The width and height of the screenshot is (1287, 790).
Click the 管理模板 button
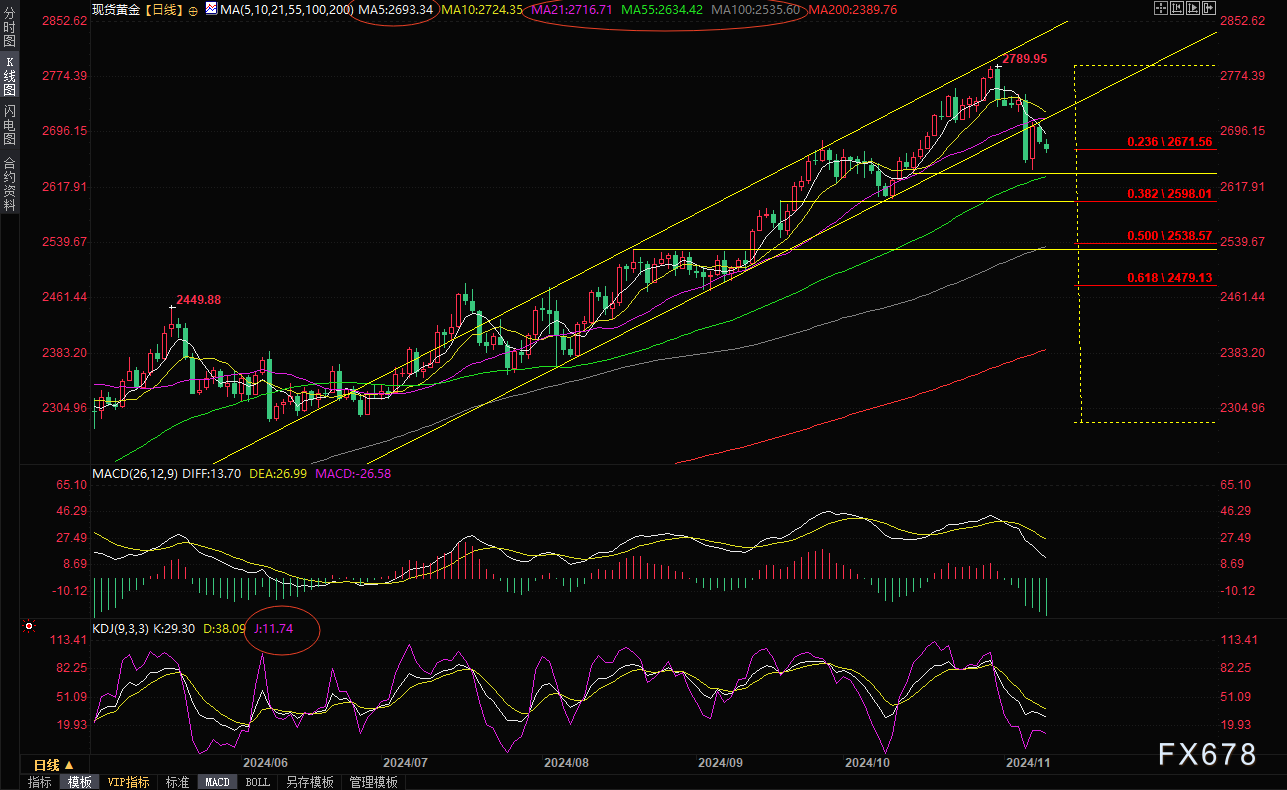[x=373, y=782]
